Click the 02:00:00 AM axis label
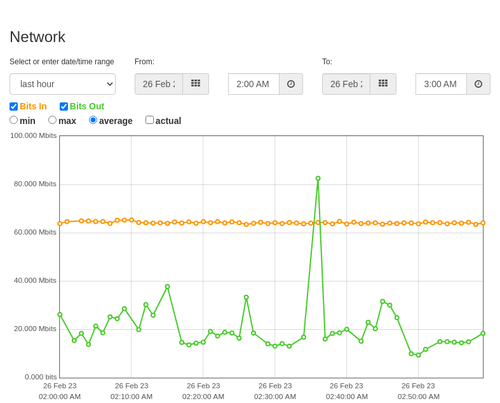The width and height of the screenshot is (500, 403). (x=60, y=397)
